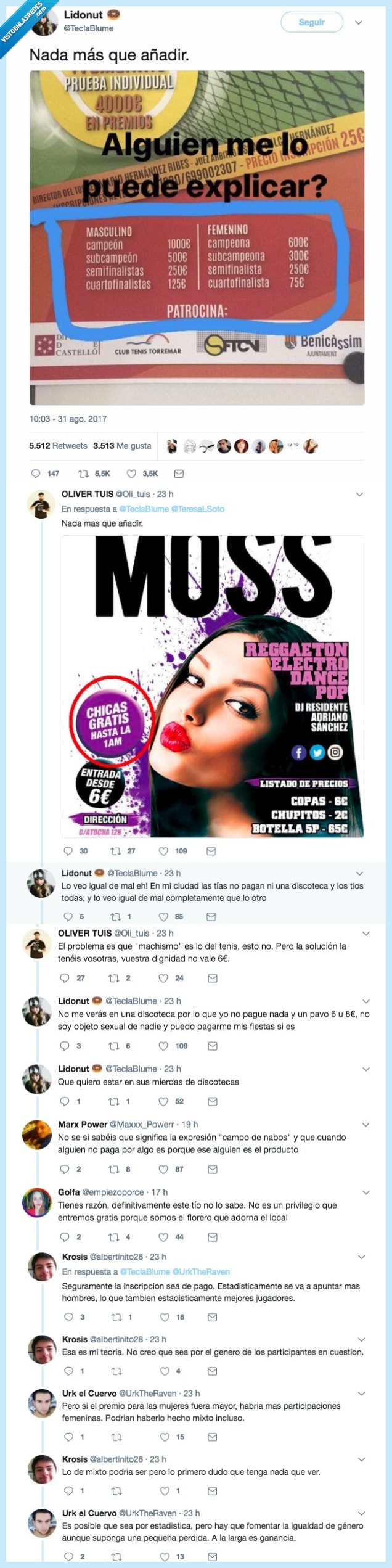Open the @UrkTheRaven mention in Krosis reply
Screen dimensions: 392x1568
click(x=201, y=1271)
